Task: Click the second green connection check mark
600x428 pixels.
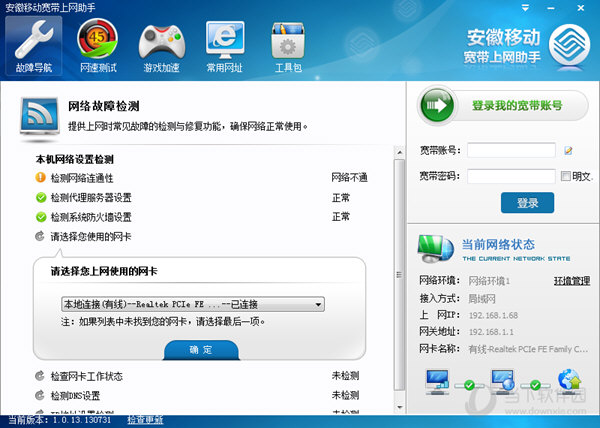Action: coord(535,384)
